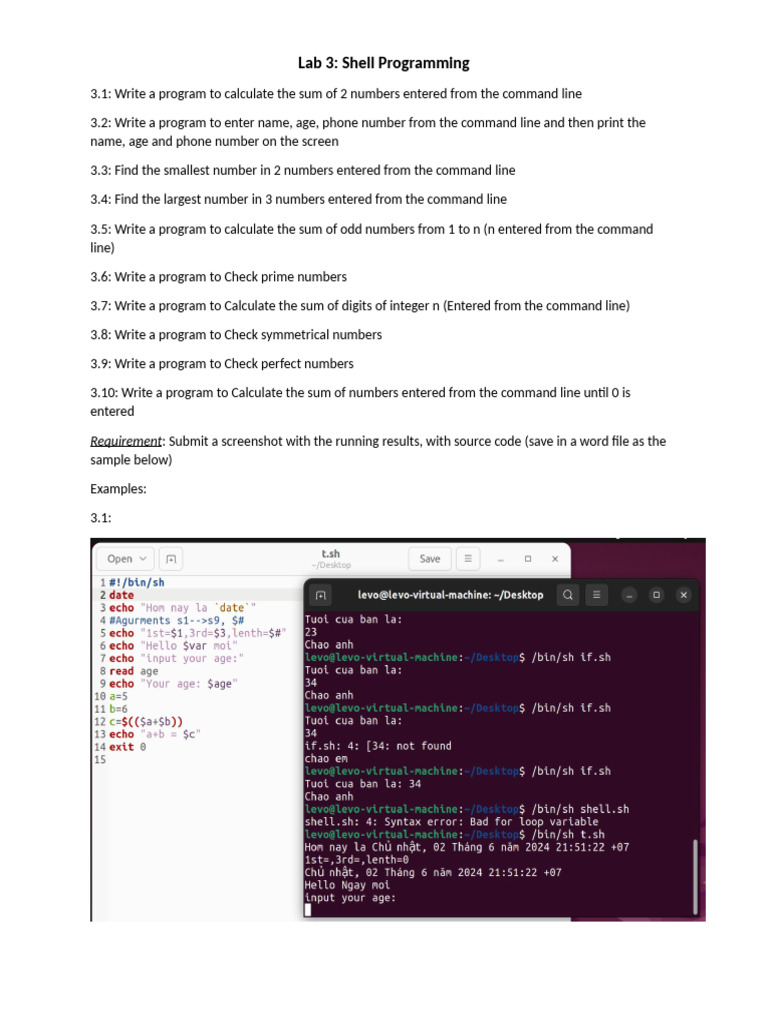Click exercise 3.1 about sum of 2 numbers
The width and height of the screenshot is (768, 1024).
tap(336, 93)
